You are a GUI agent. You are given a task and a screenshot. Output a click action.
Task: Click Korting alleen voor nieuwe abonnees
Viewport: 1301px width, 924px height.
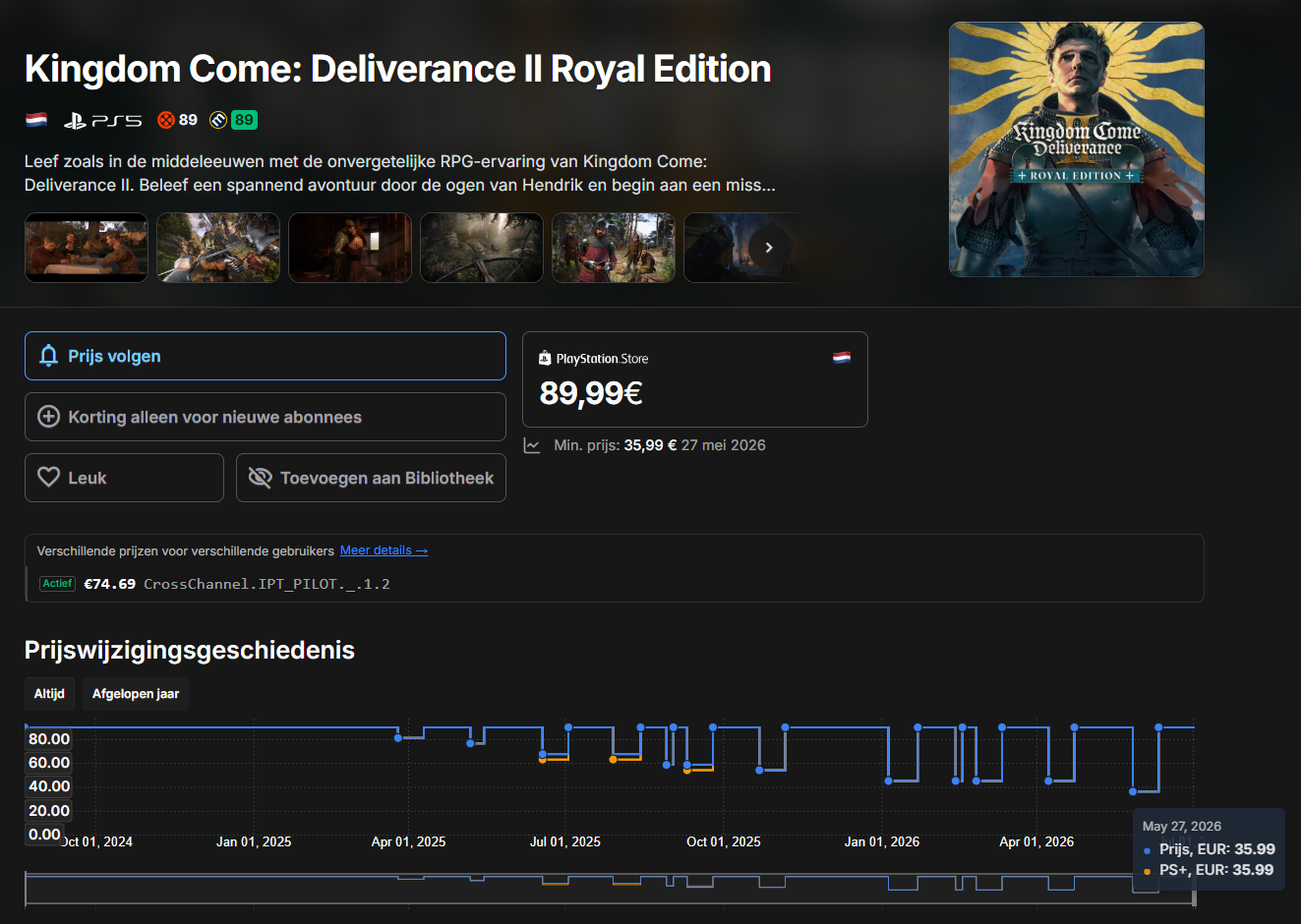(266, 417)
